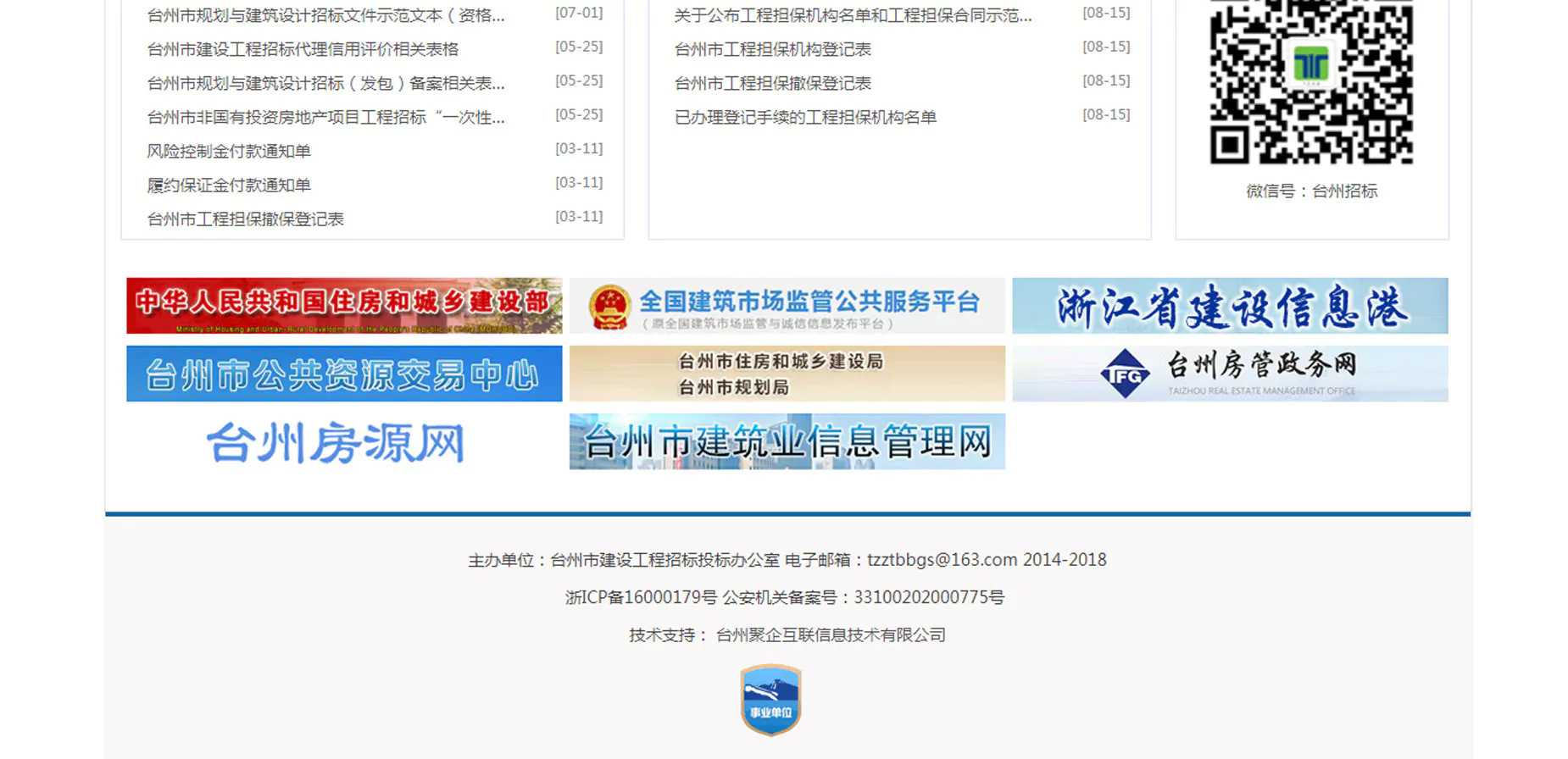Viewport: 1568px width, 759px height.
Task: Click 台州聚企互联信息技术有限公司 tech support link
Action: click(831, 635)
